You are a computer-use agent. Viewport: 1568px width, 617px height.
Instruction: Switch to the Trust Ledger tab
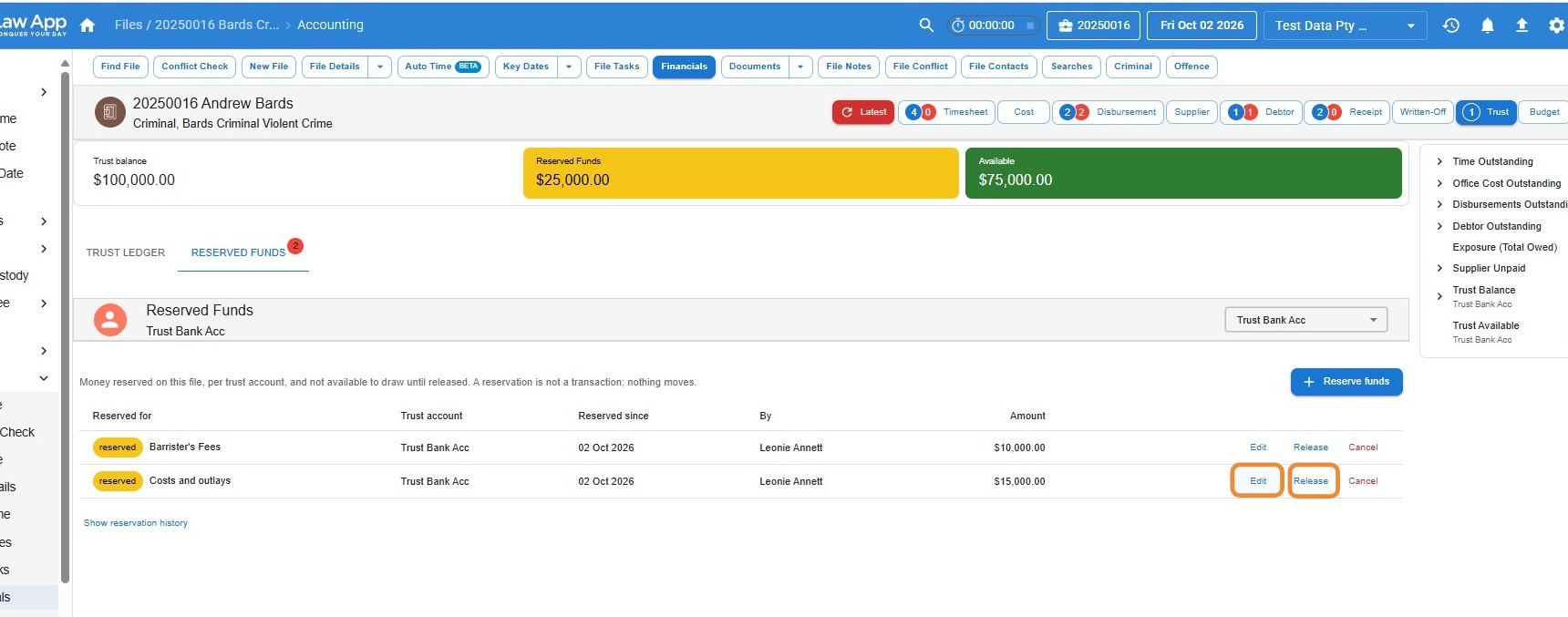[x=126, y=252]
